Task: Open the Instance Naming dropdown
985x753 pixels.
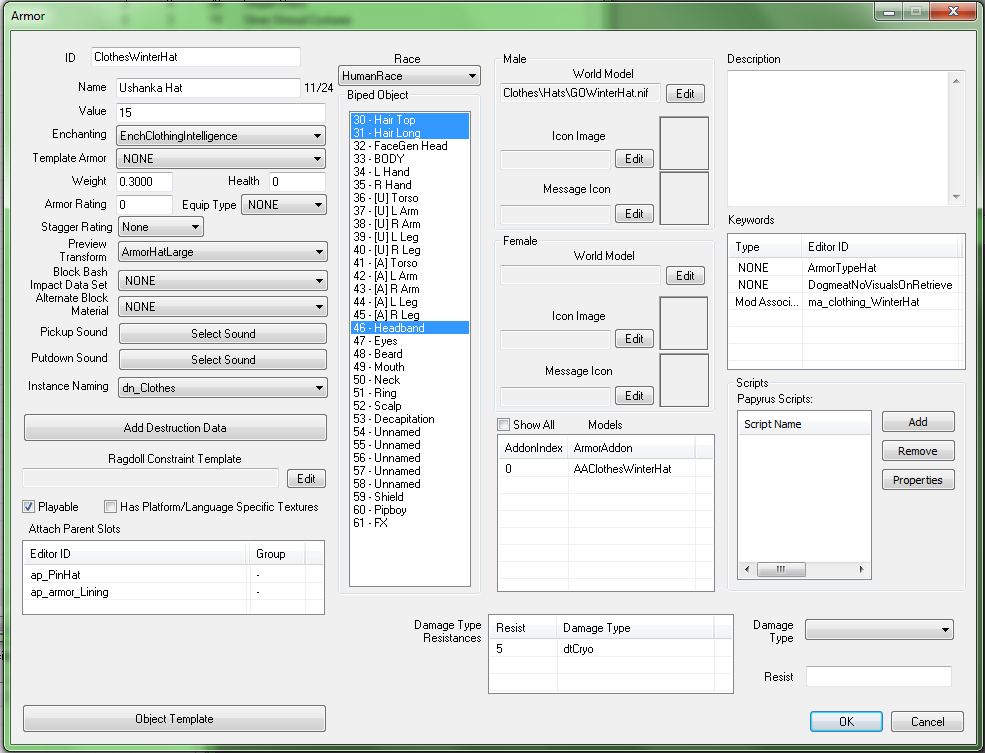Action: [222, 387]
